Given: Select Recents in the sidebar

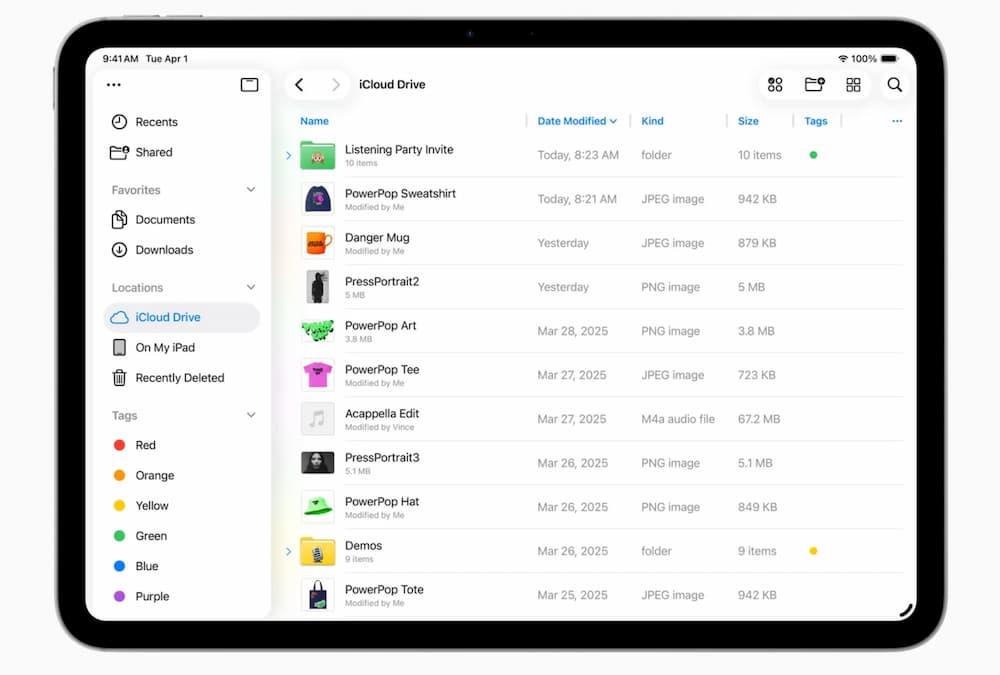Looking at the screenshot, I should coord(156,122).
